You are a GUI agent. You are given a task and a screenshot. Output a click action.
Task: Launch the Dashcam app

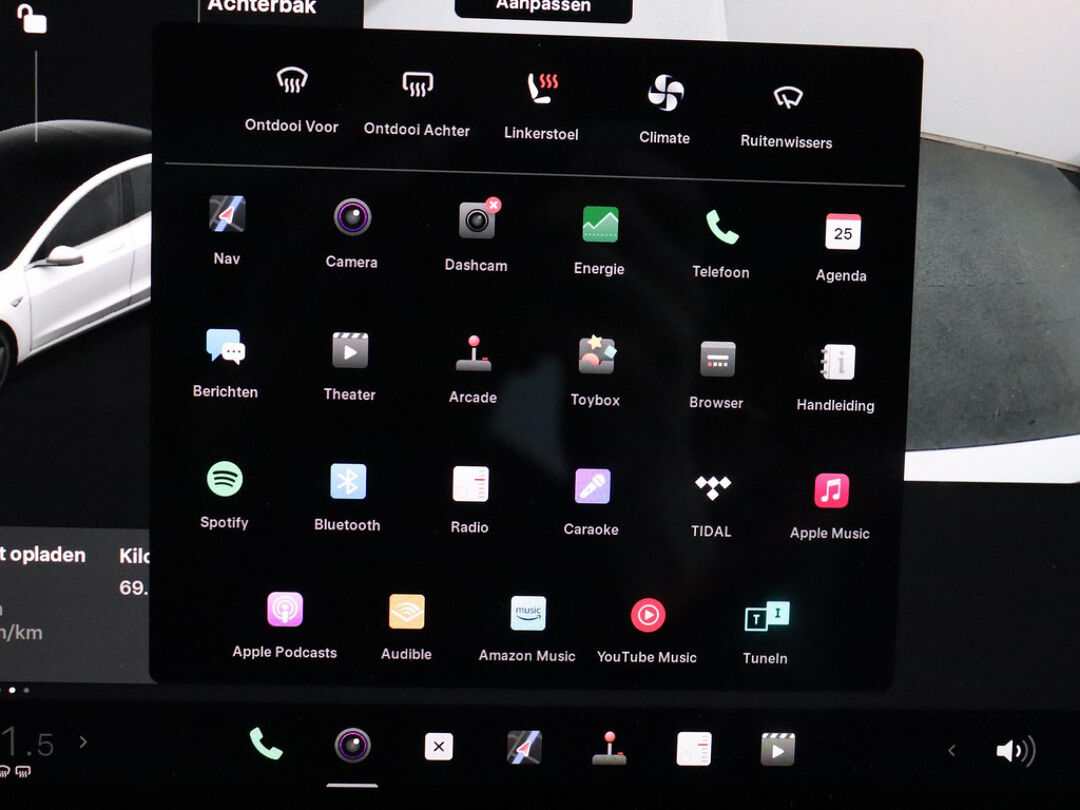click(477, 220)
